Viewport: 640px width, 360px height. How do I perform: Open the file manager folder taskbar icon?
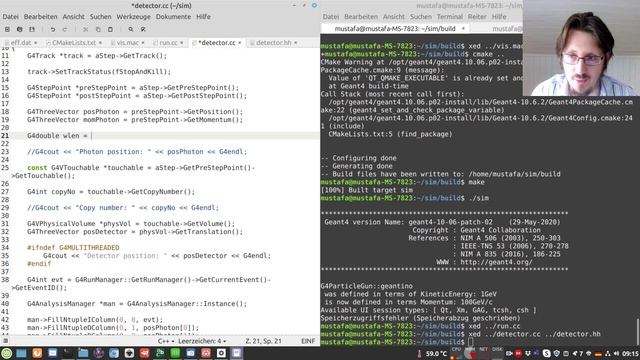pos(83,353)
